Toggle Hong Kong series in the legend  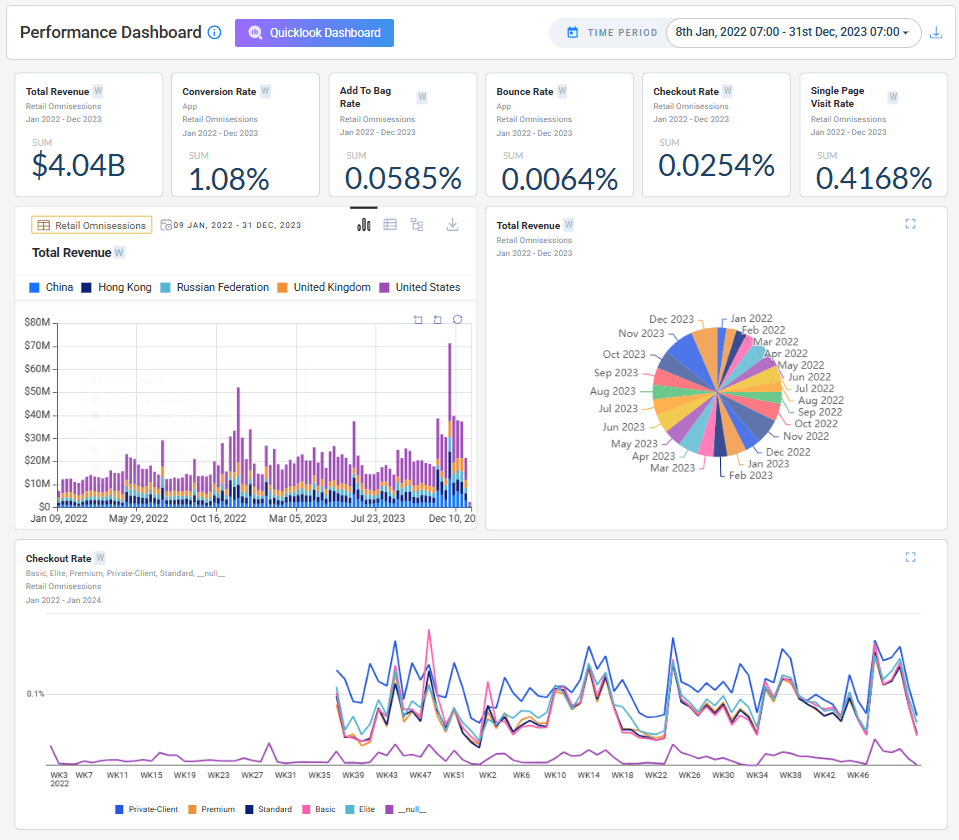coord(116,288)
